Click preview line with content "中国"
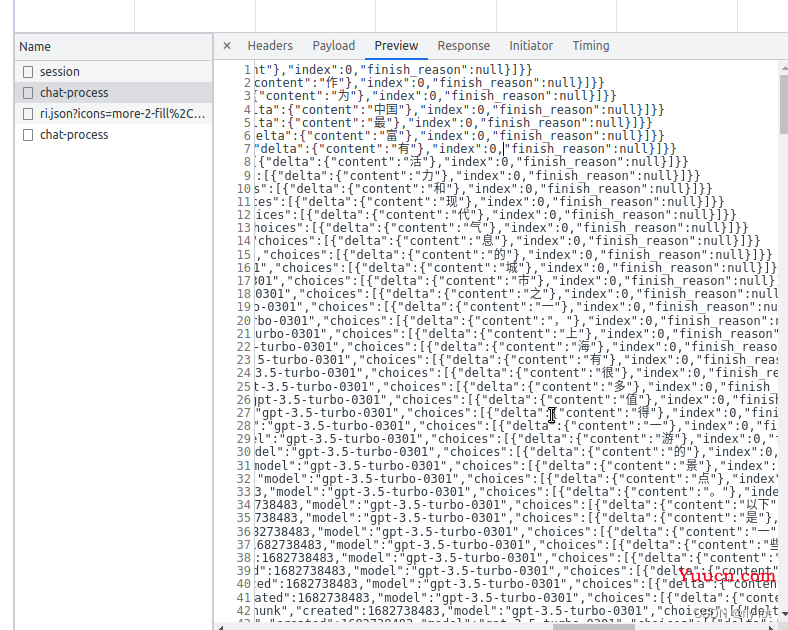 point(459,110)
